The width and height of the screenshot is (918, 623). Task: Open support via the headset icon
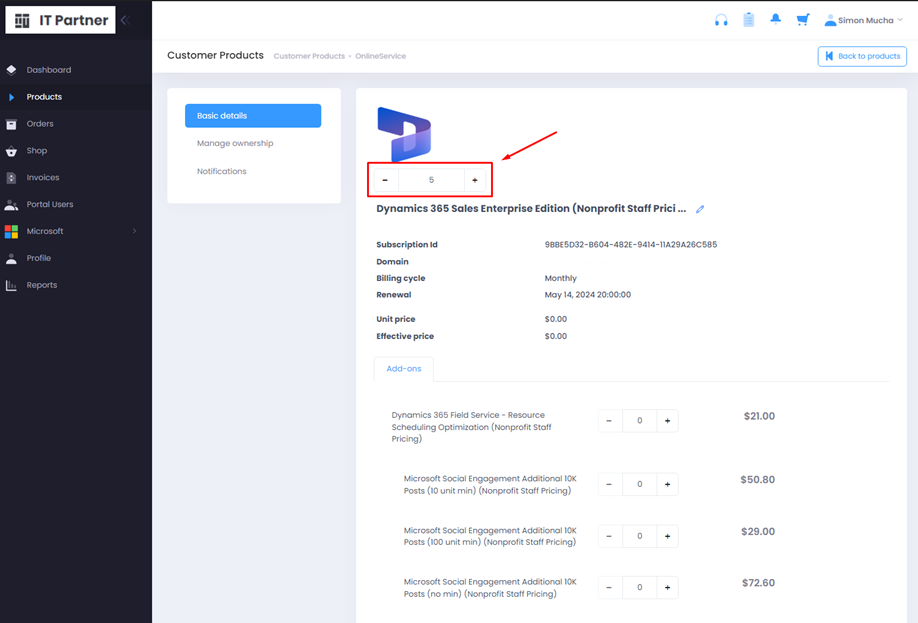(721, 20)
